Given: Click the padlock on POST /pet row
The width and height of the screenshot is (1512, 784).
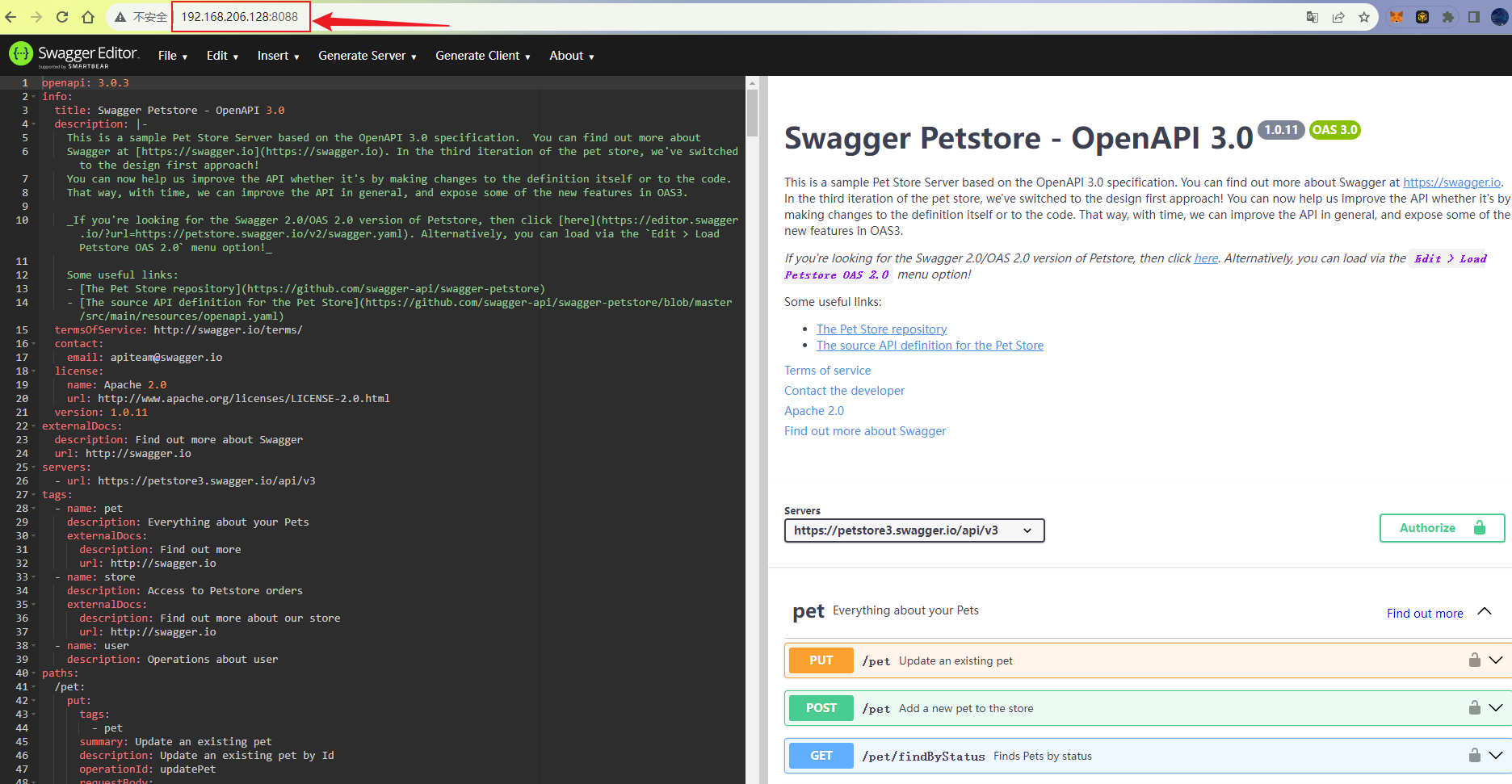Looking at the screenshot, I should click(x=1474, y=707).
